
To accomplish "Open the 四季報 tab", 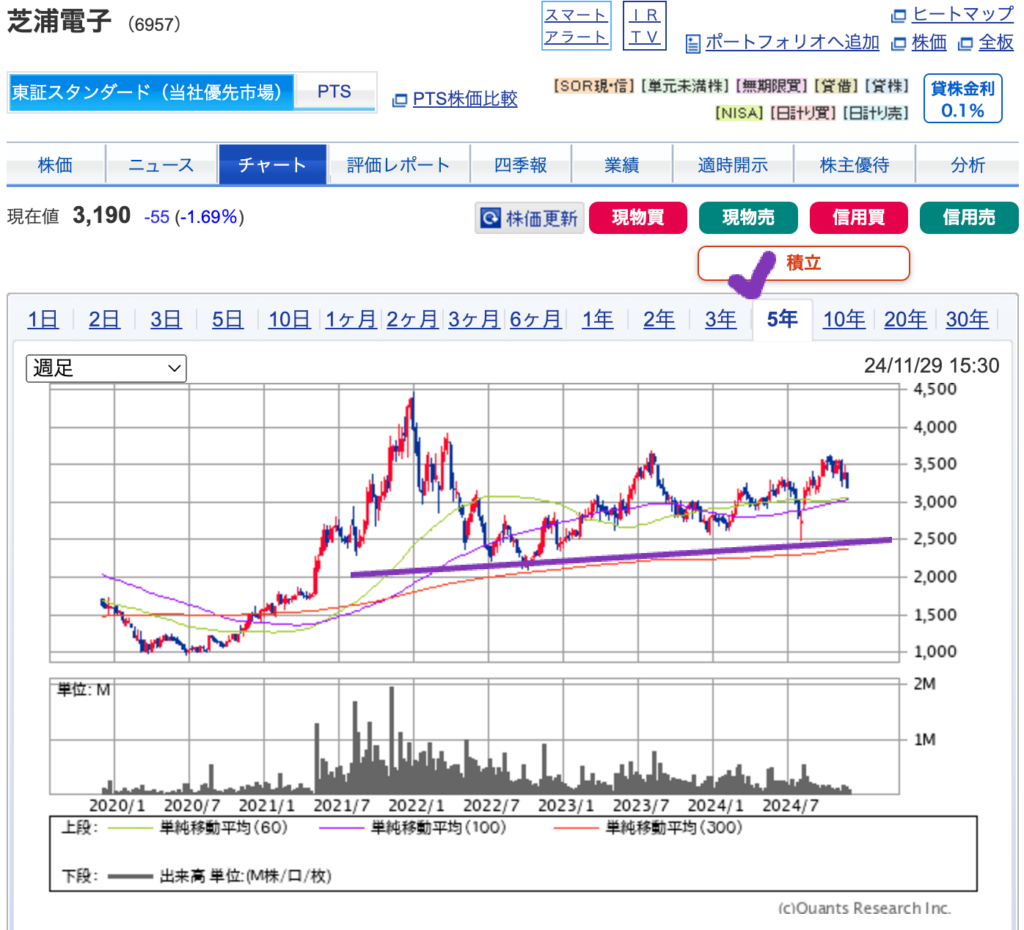I will point(520,165).
